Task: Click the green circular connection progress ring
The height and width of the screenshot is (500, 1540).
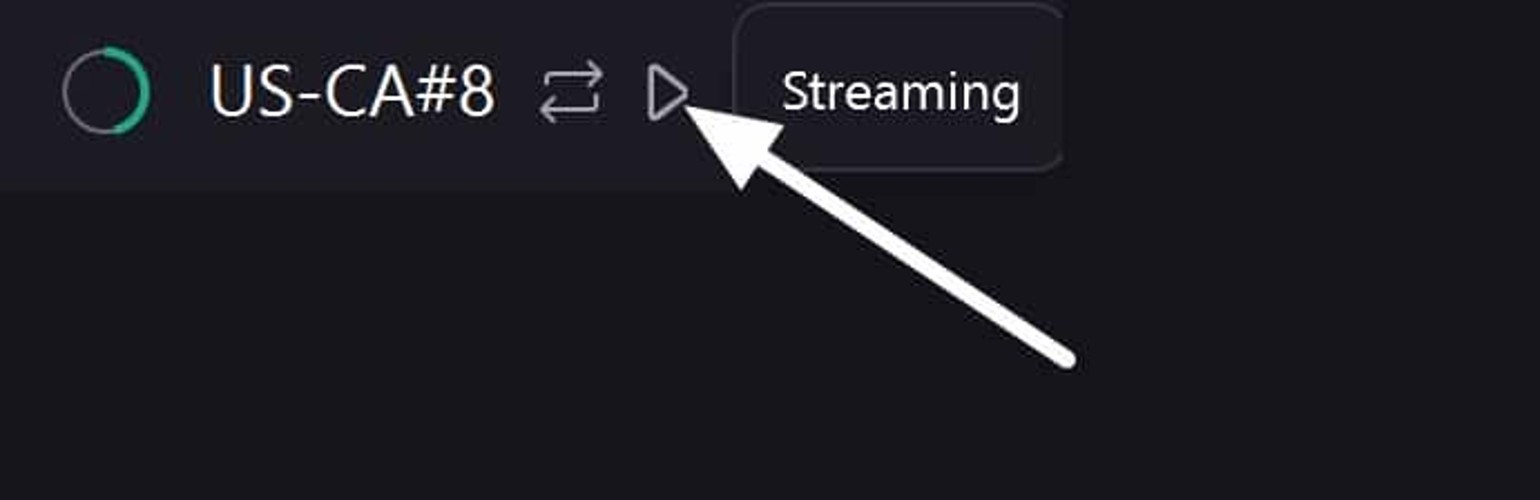Action: pos(106,91)
